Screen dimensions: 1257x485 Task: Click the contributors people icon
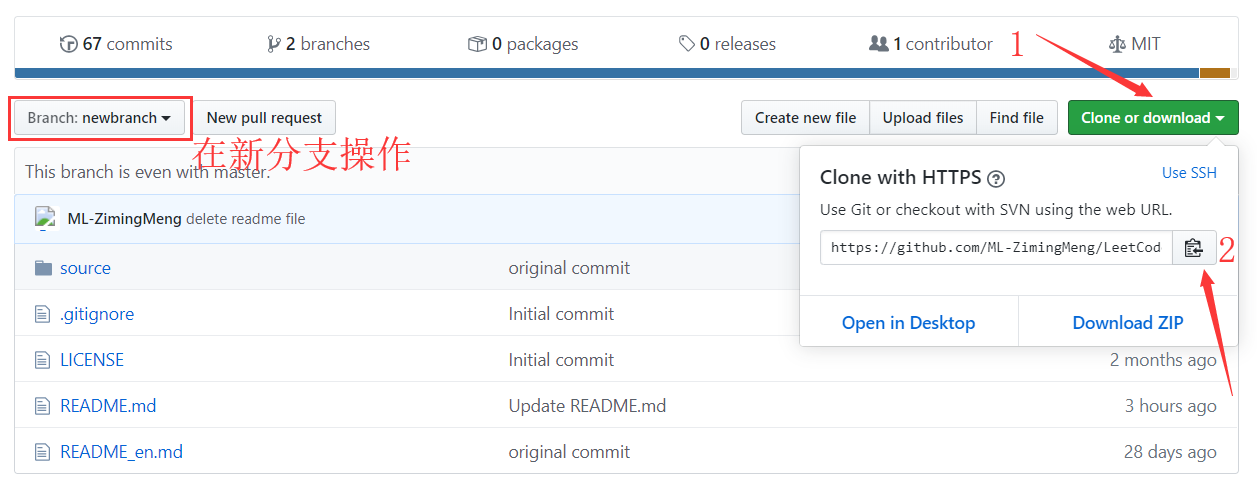point(878,44)
